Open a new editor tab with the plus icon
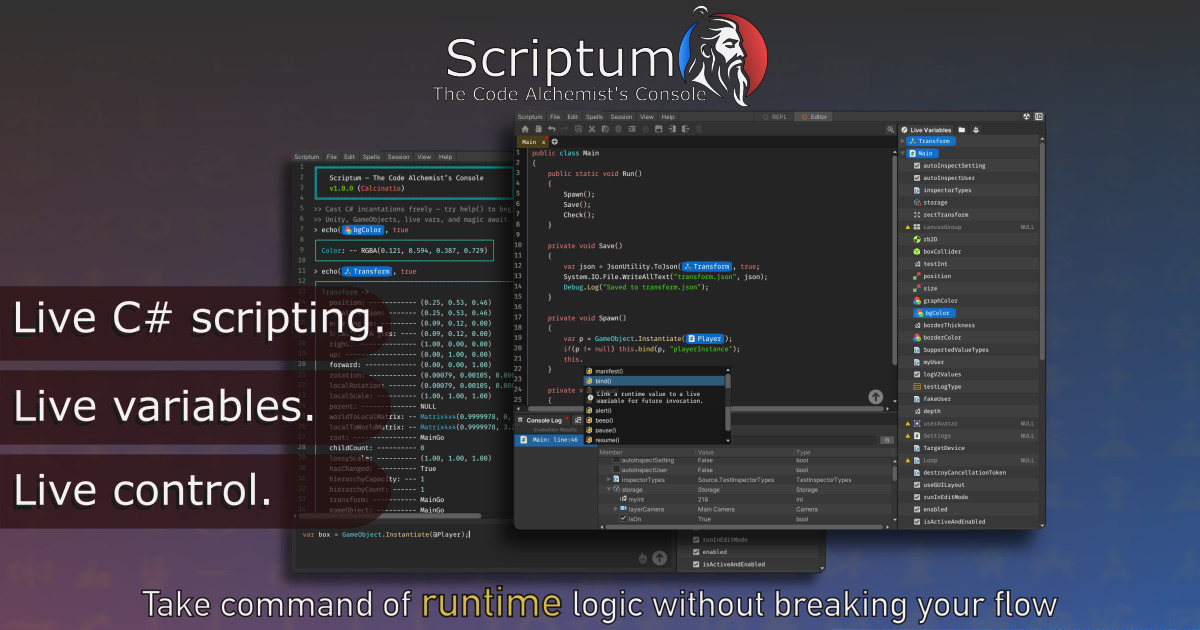Image resolution: width=1200 pixels, height=630 pixels. 555,142
